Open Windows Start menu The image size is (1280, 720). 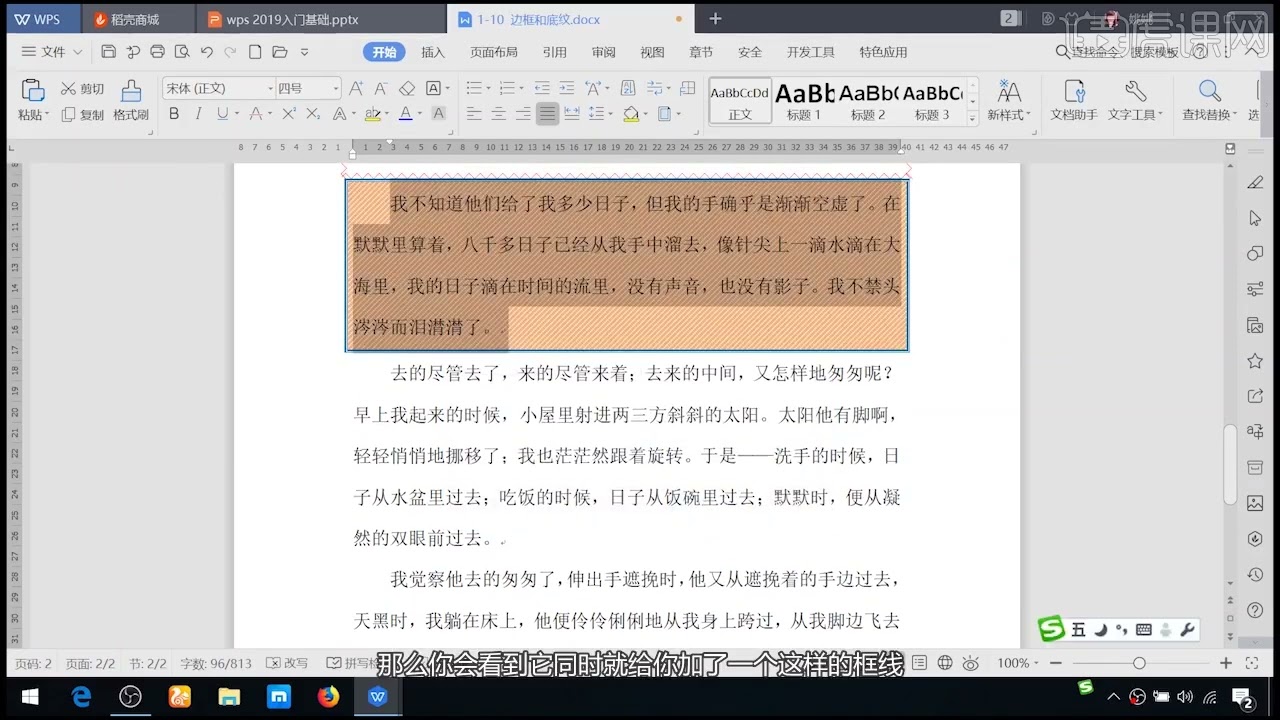coord(29,697)
